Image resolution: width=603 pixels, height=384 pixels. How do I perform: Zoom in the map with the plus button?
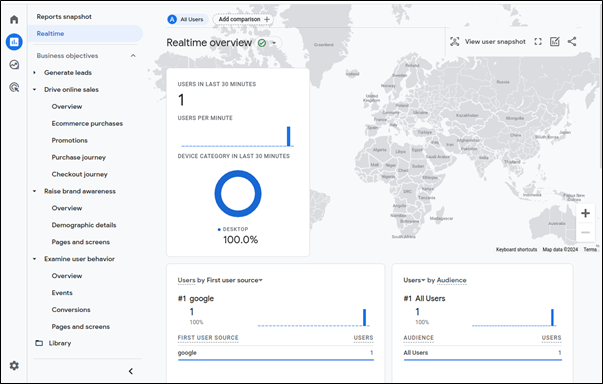[x=585, y=213]
